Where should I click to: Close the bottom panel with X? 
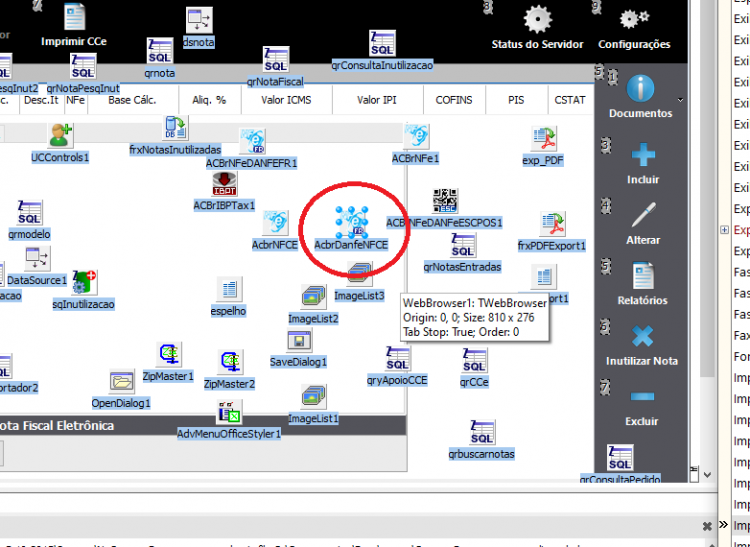pos(707,526)
